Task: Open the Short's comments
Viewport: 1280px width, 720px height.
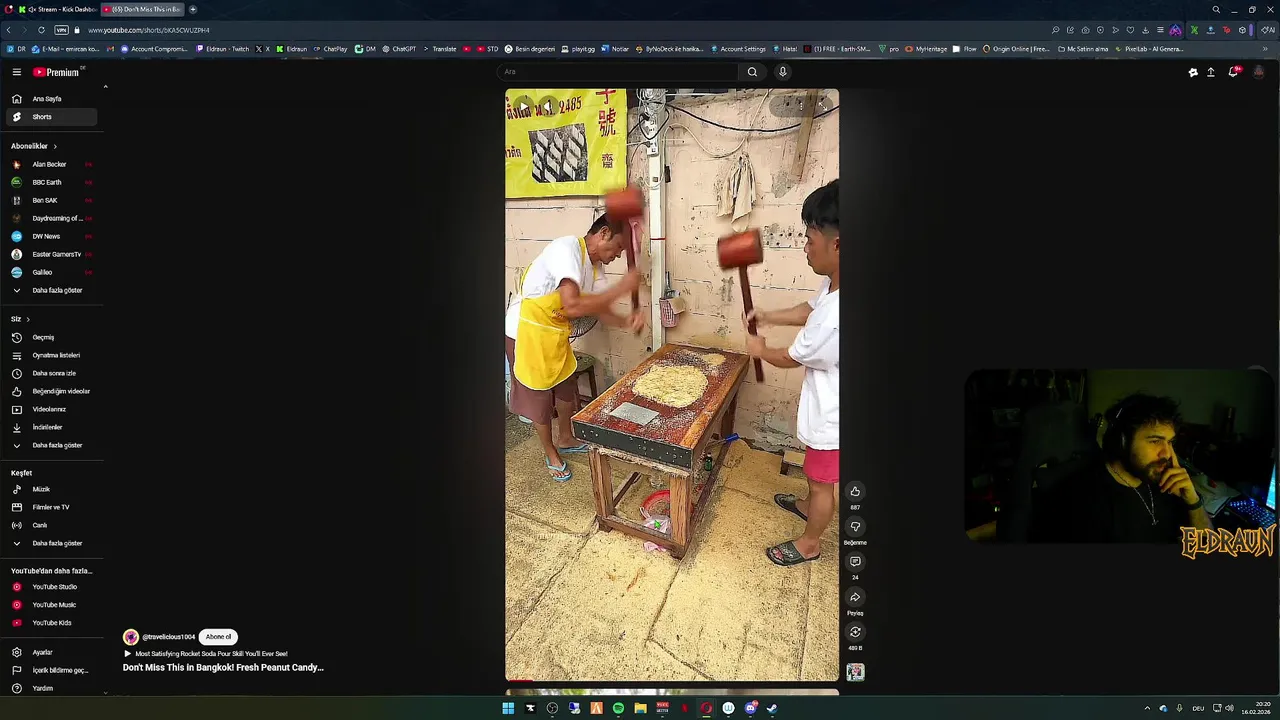Action: (x=855, y=561)
